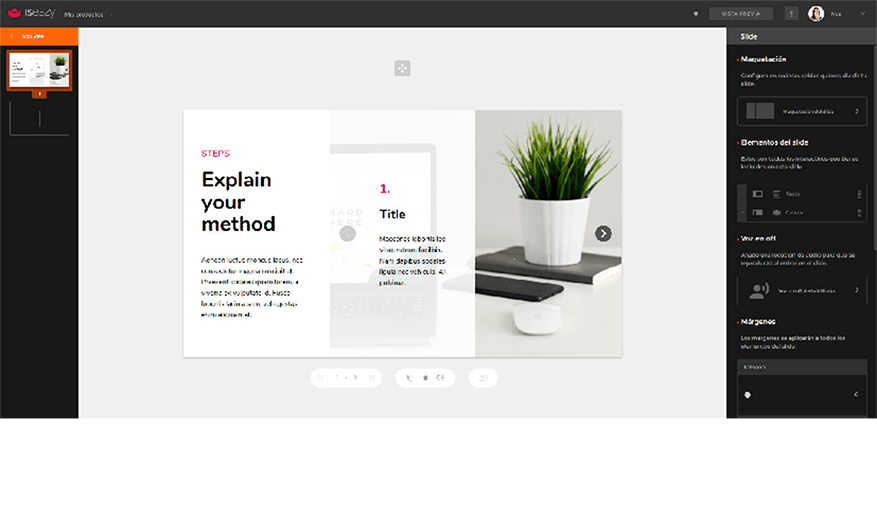Click the right arrow on the slide carousel
877x527 pixels.
(x=603, y=233)
